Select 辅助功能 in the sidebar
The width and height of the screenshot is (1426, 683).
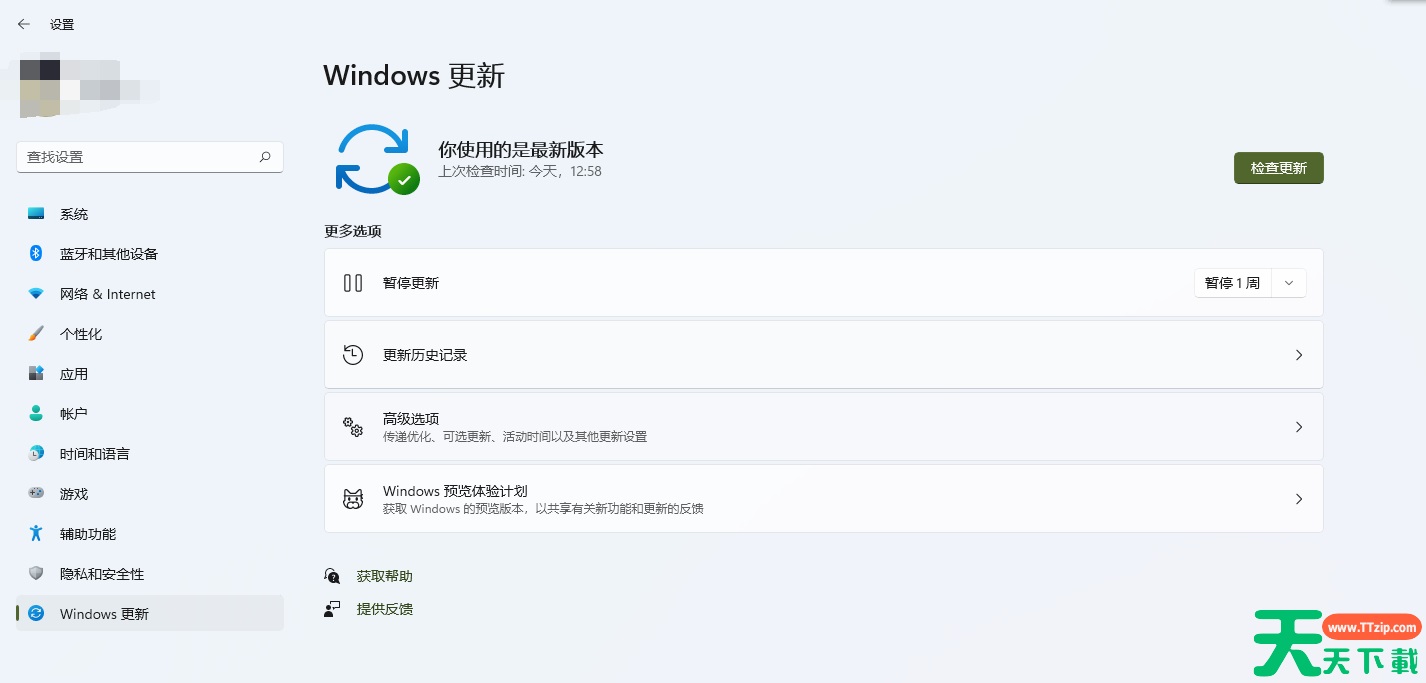pyautogui.click(x=150, y=534)
